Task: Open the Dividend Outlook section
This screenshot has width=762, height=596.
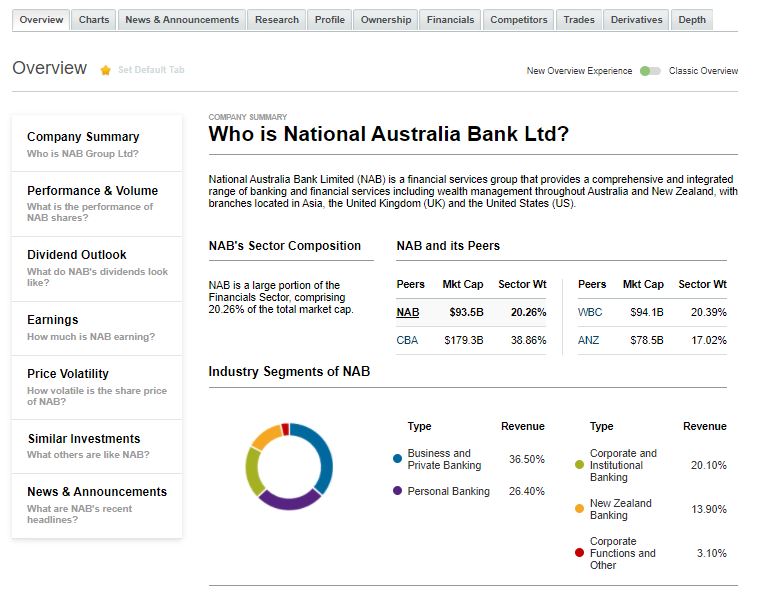Action: click(x=97, y=269)
